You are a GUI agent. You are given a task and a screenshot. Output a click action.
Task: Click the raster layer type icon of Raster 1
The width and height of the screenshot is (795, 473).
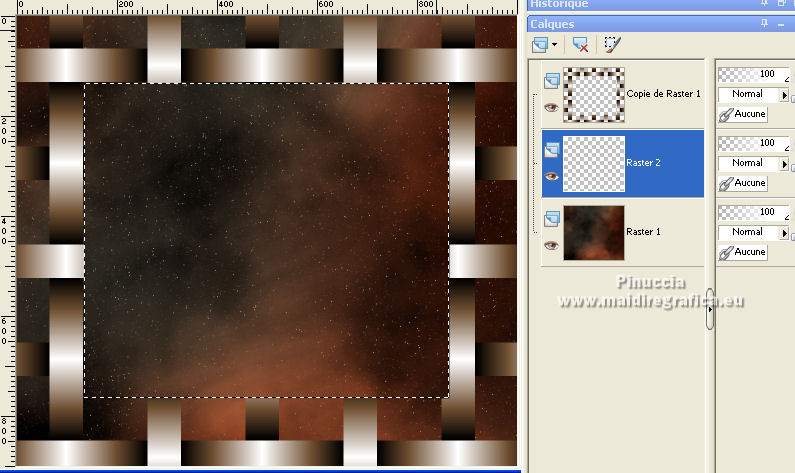(552, 219)
